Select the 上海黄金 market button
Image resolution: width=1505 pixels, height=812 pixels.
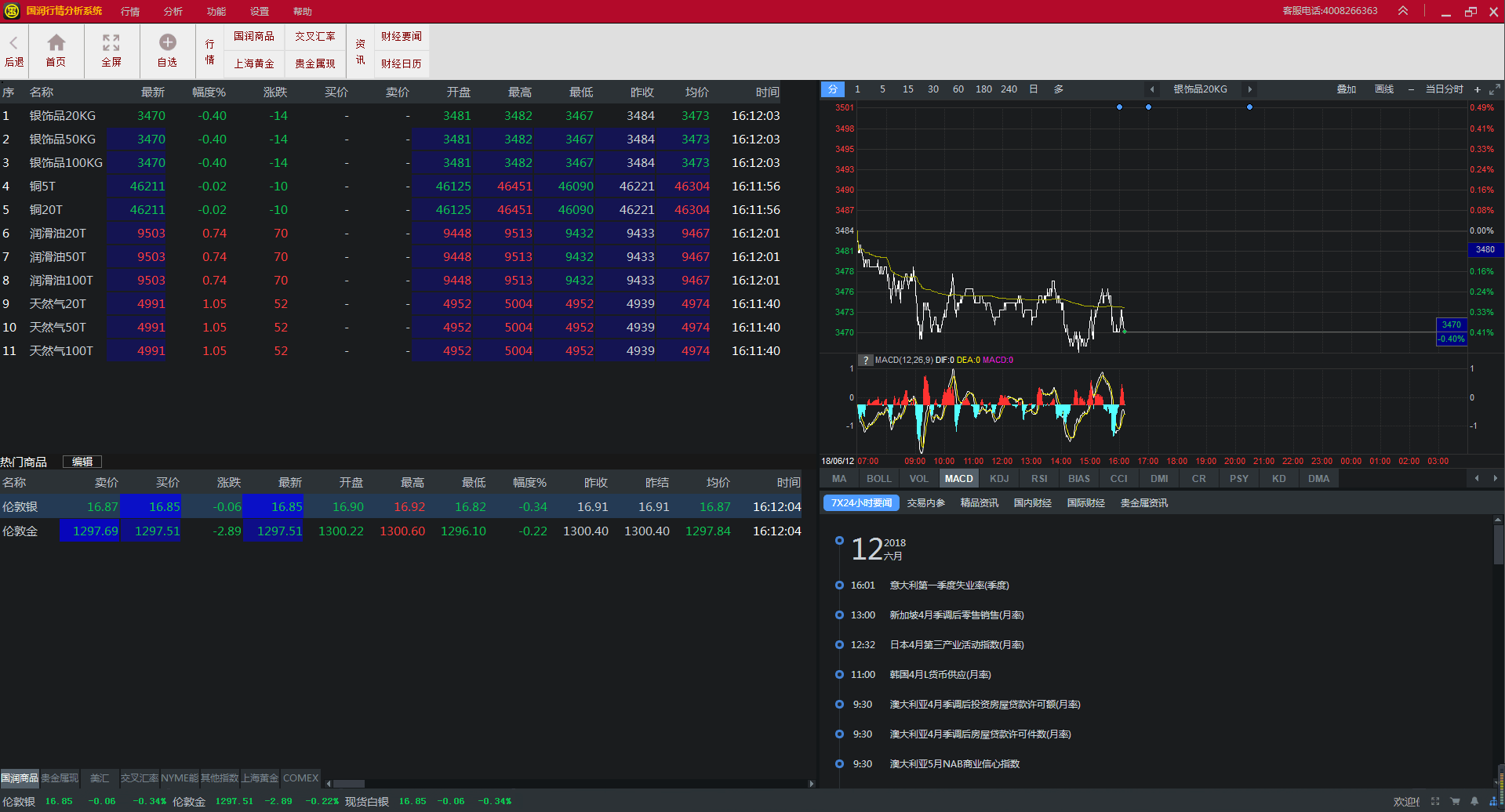pyautogui.click(x=254, y=64)
